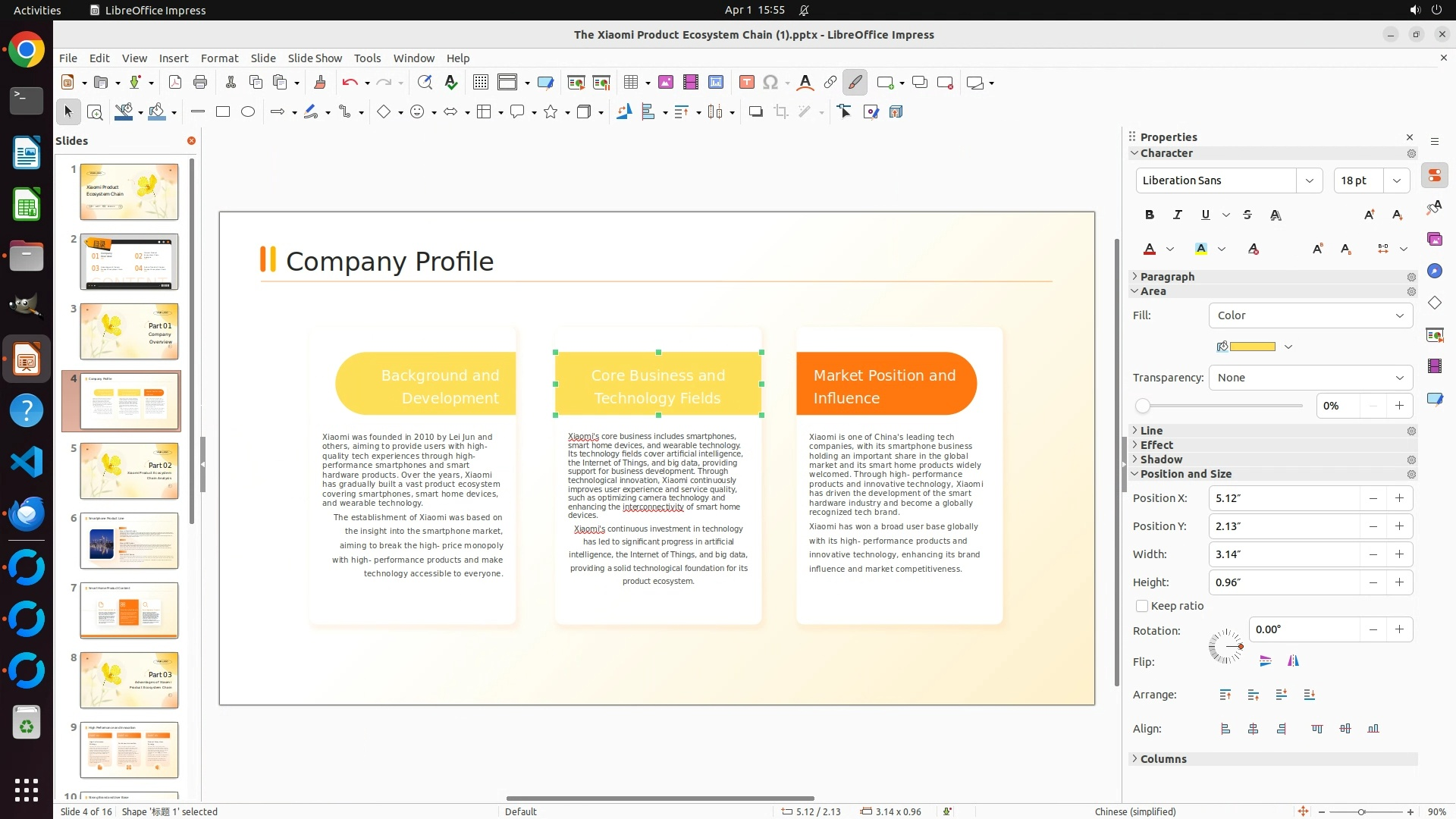Click the Display Grid toolbar icon
Viewport: 1456px width, 819px height.
point(480,83)
